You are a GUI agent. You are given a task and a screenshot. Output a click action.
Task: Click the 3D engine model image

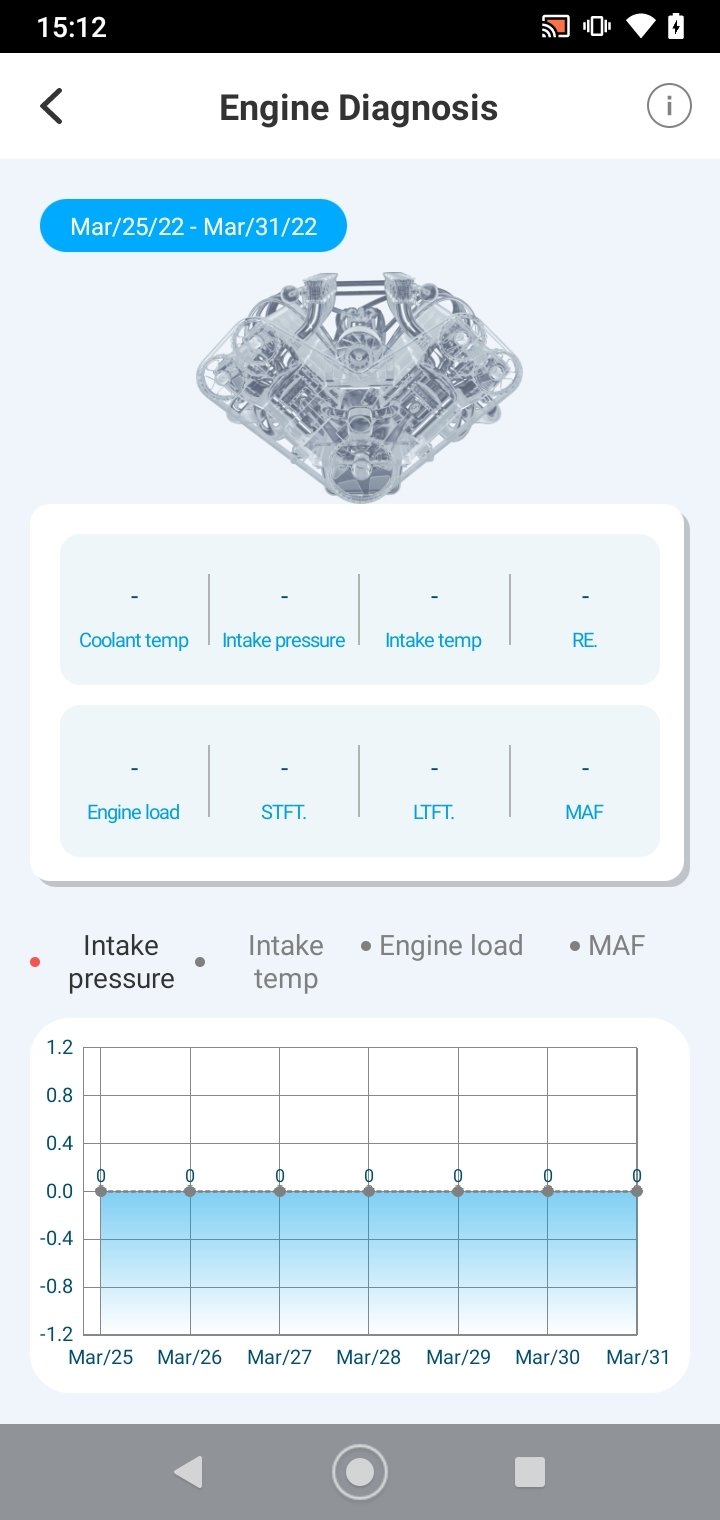(360, 385)
